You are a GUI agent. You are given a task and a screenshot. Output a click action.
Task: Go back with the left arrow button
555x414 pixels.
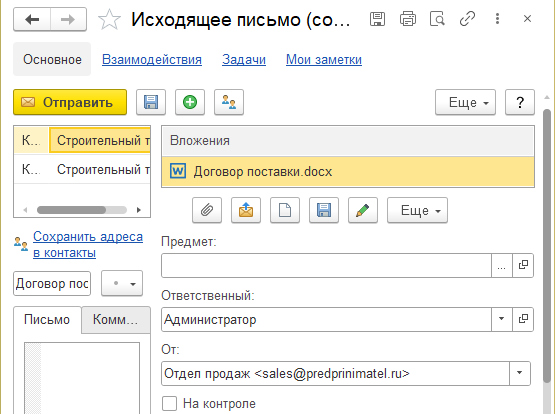tap(32, 19)
